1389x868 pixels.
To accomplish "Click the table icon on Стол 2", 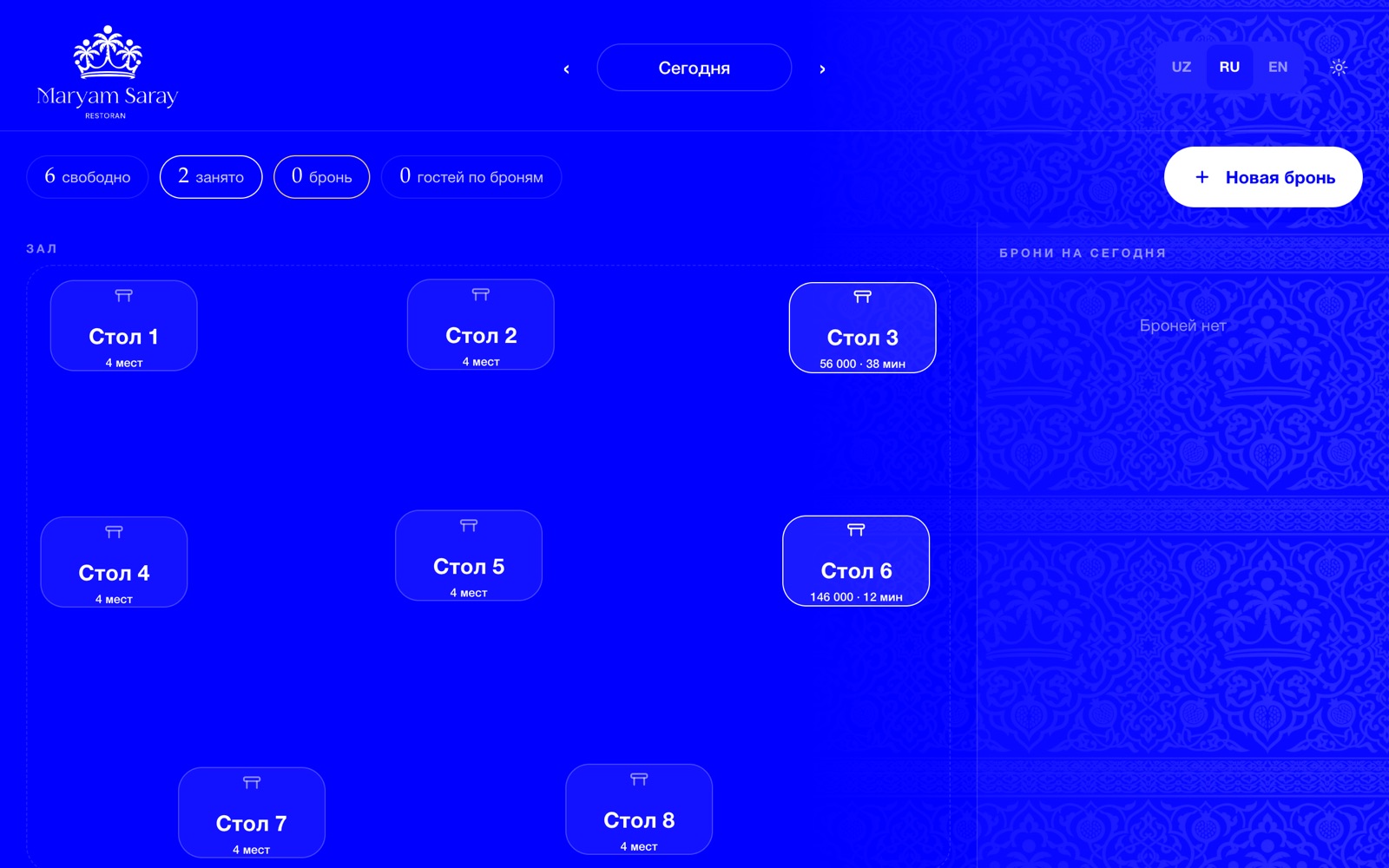I will coord(481,295).
